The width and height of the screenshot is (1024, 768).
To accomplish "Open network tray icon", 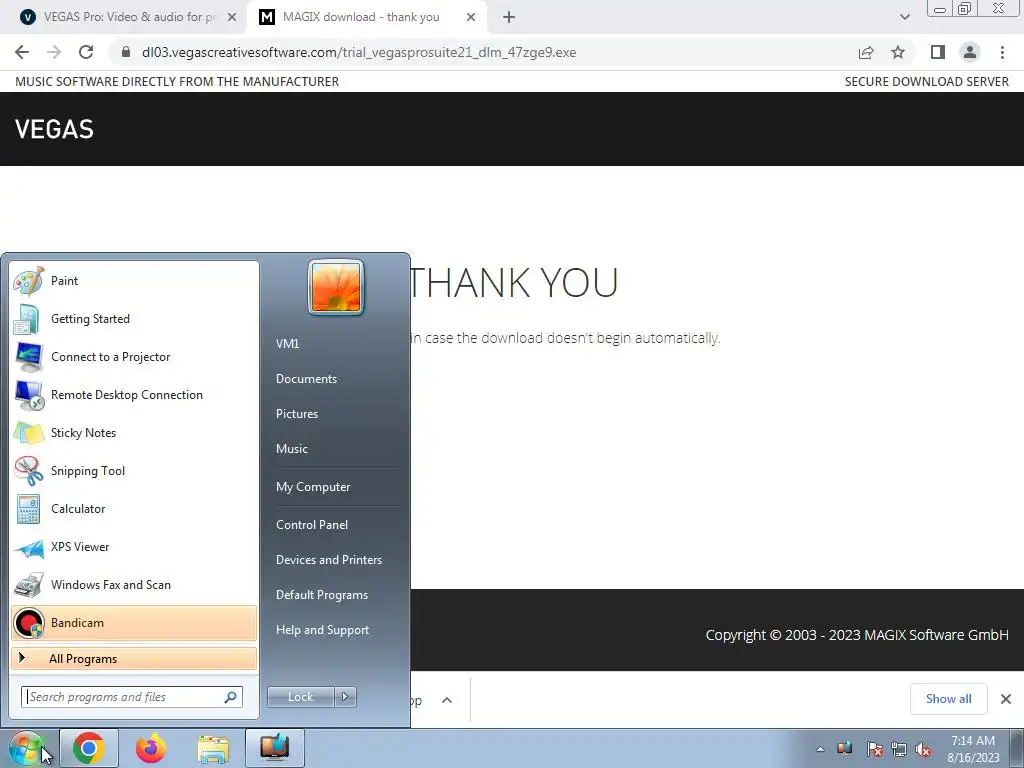I will (x=899, y=749).
